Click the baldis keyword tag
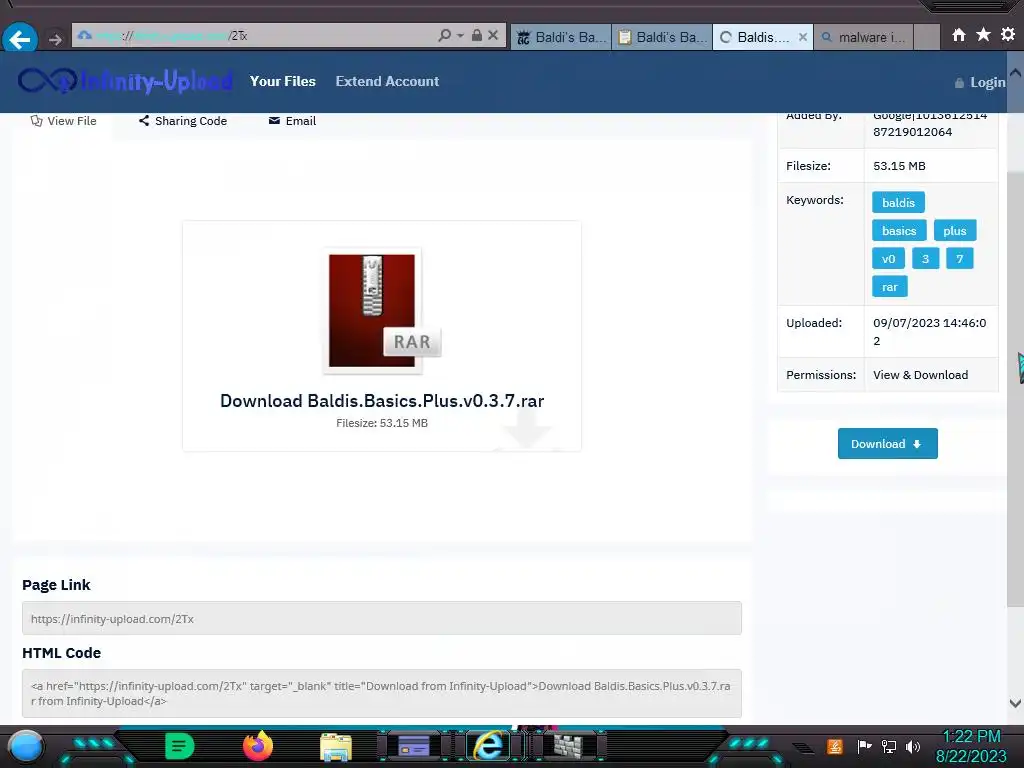Viewport: 1024px width, 768px height. tap(898, 202)
